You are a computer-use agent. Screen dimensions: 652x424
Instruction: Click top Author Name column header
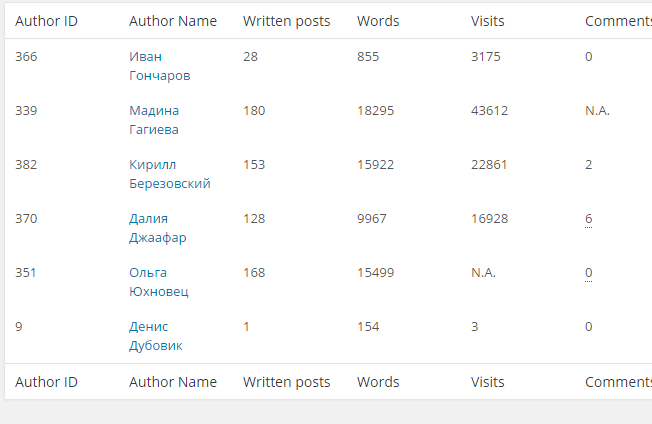(x=173, y=21)
